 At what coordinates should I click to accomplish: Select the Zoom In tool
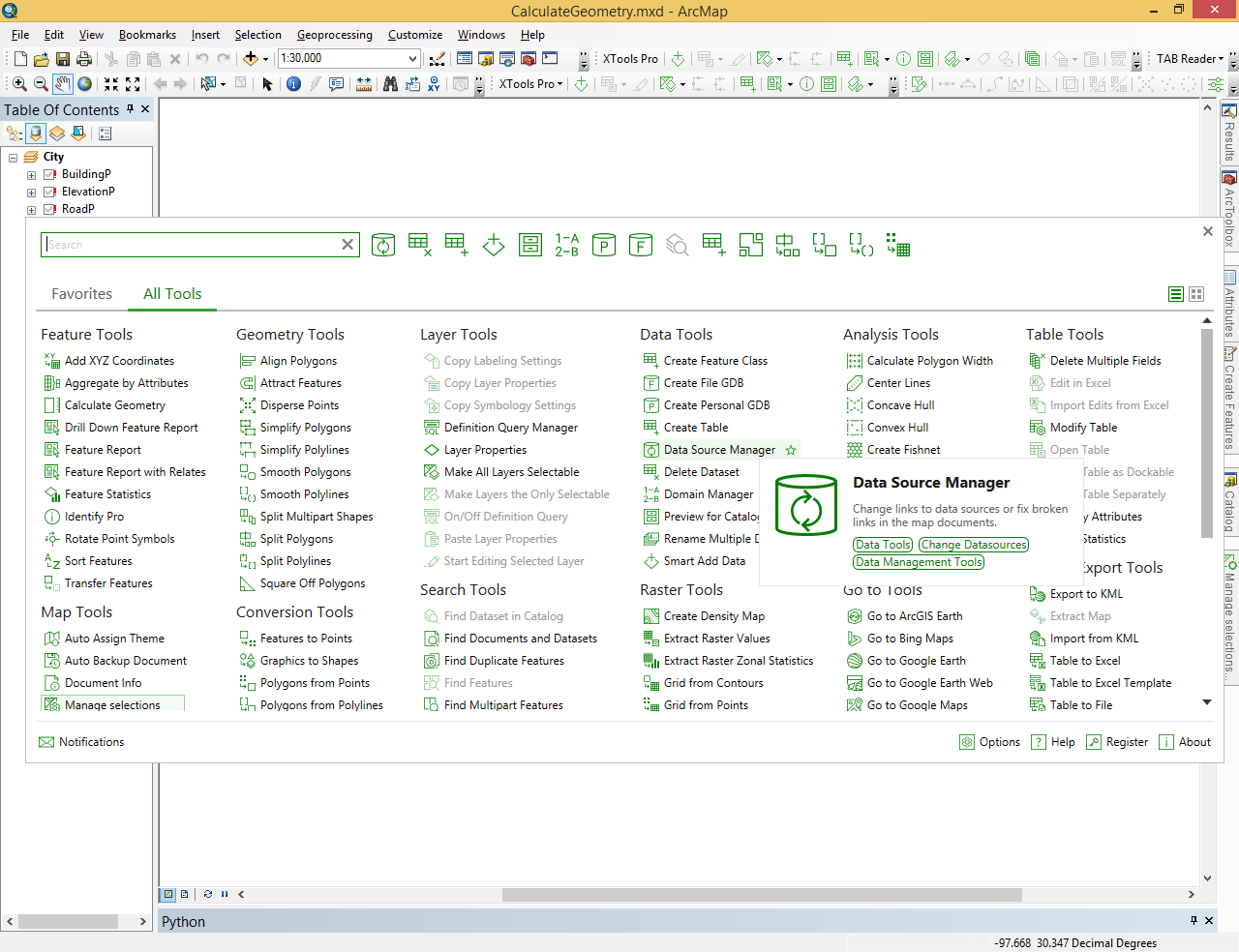tap(18, 84)
